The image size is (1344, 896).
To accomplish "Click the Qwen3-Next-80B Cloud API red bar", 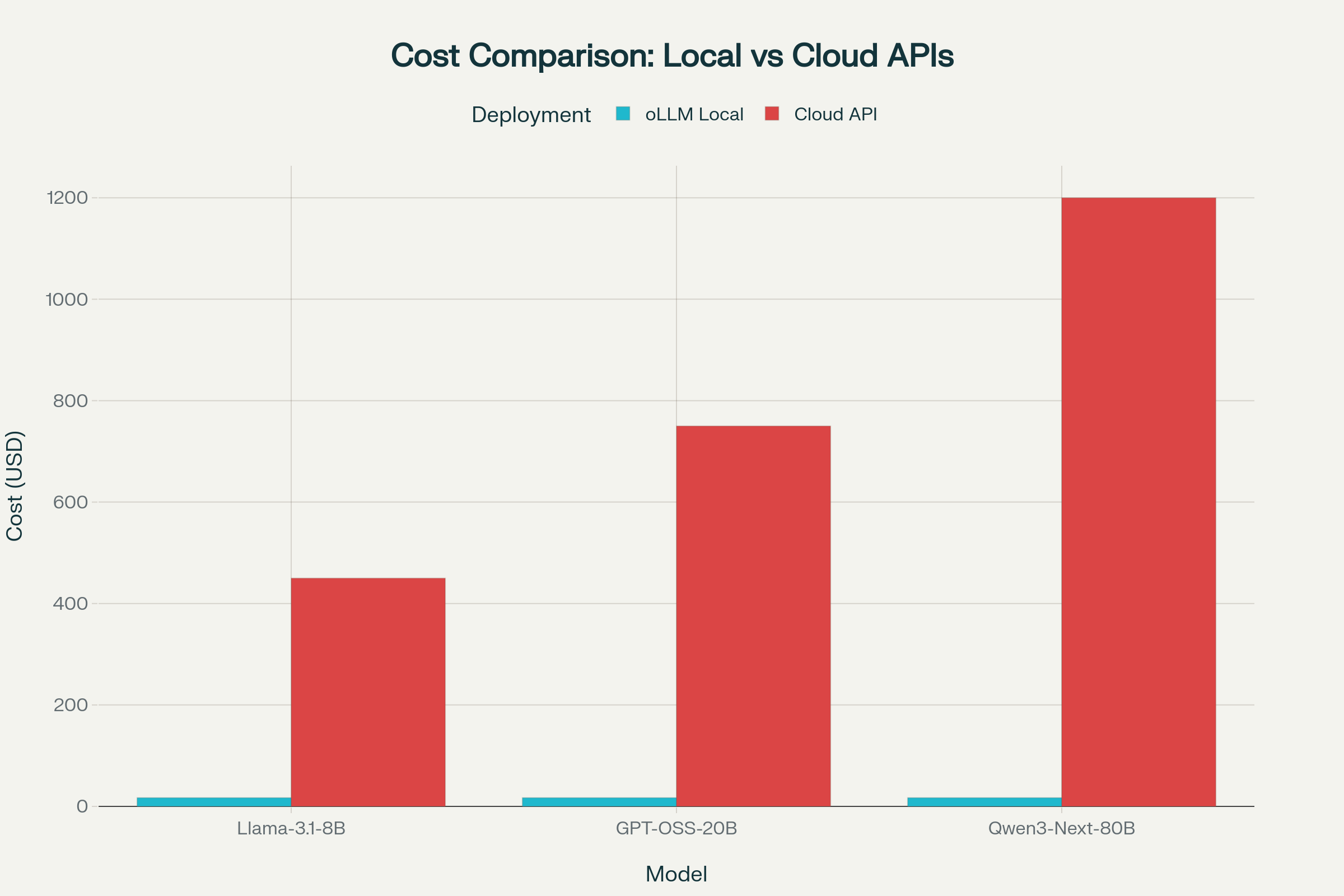I will click(x=1138, y=502).
